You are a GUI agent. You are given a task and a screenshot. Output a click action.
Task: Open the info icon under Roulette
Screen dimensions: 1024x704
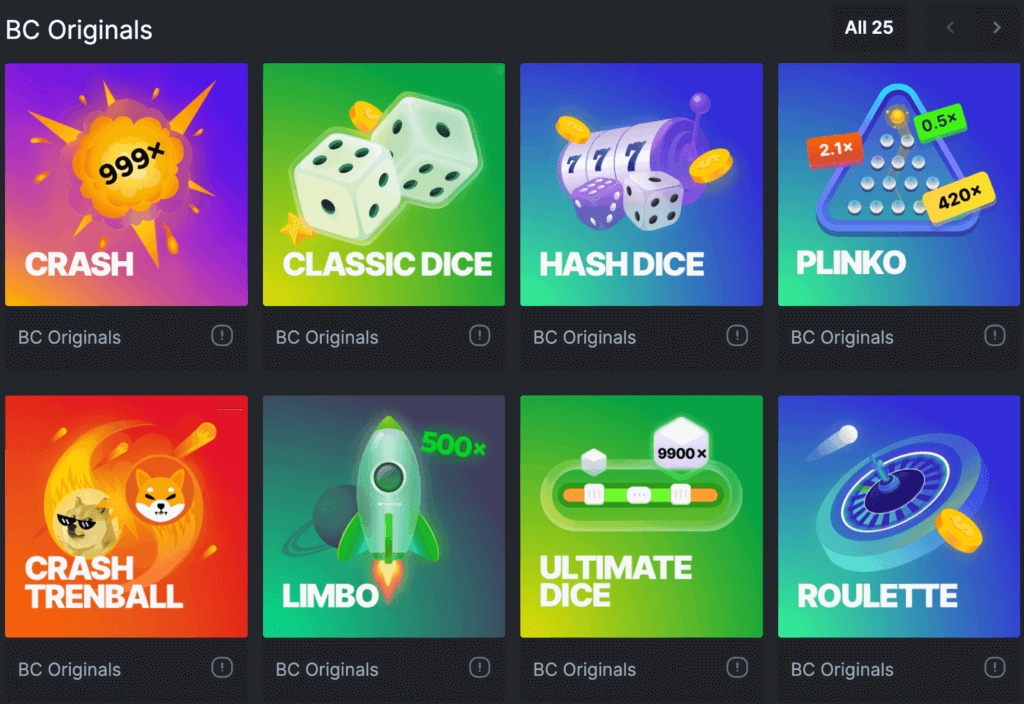(995, 667)
